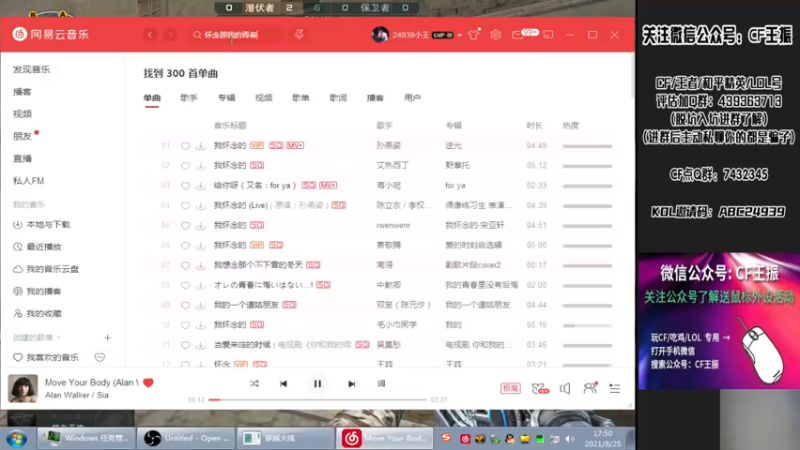Image resolution: width=800 pixels, height=450 pixels.
Task: Select the 视频 results tab
Action: click(x=264, y=97)
